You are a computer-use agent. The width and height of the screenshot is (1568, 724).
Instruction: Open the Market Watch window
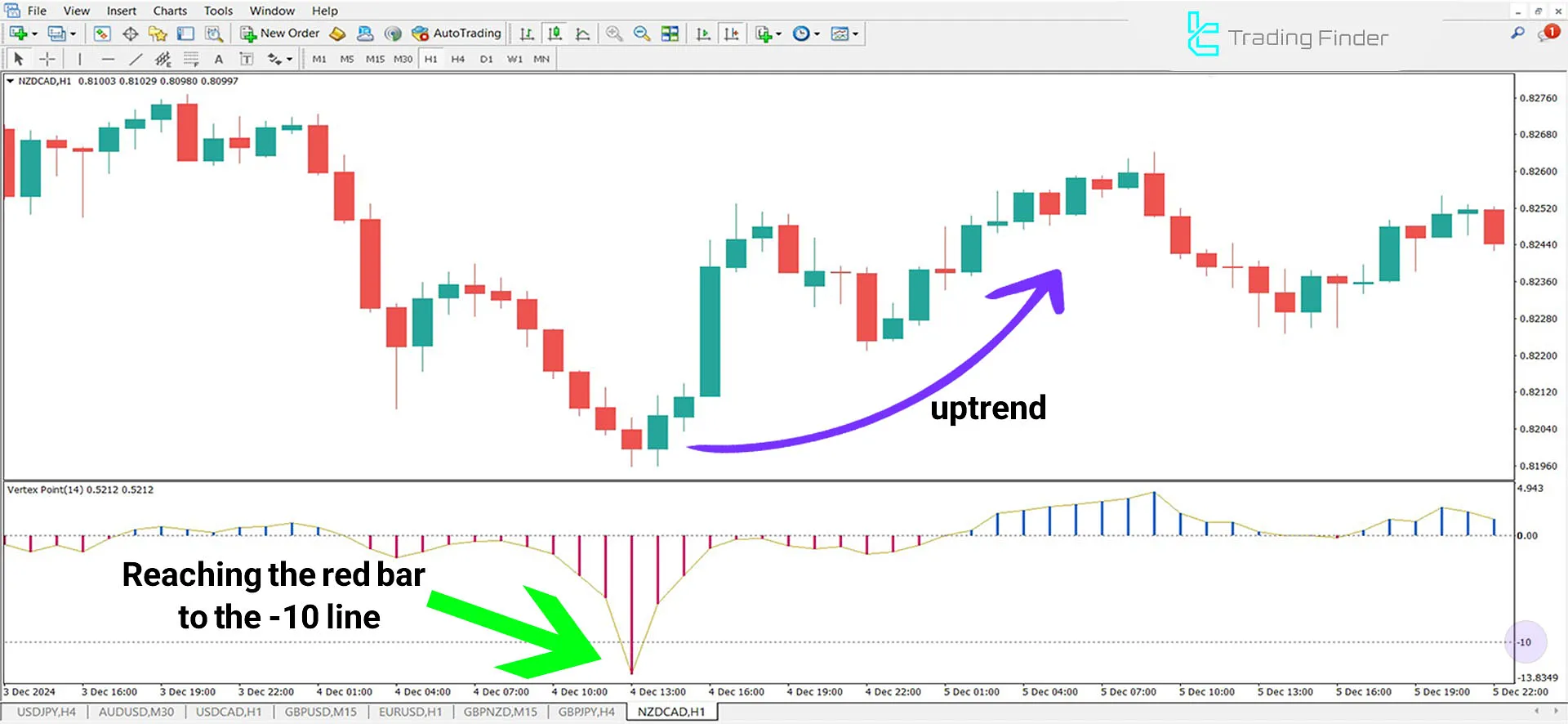tap(102, 34)
